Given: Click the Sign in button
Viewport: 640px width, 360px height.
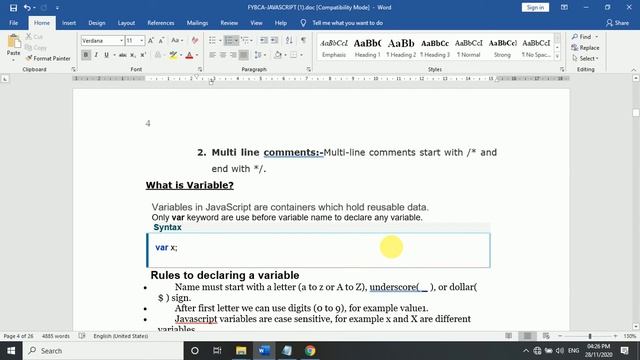Looking at the screenshot, I should (535, 7).
